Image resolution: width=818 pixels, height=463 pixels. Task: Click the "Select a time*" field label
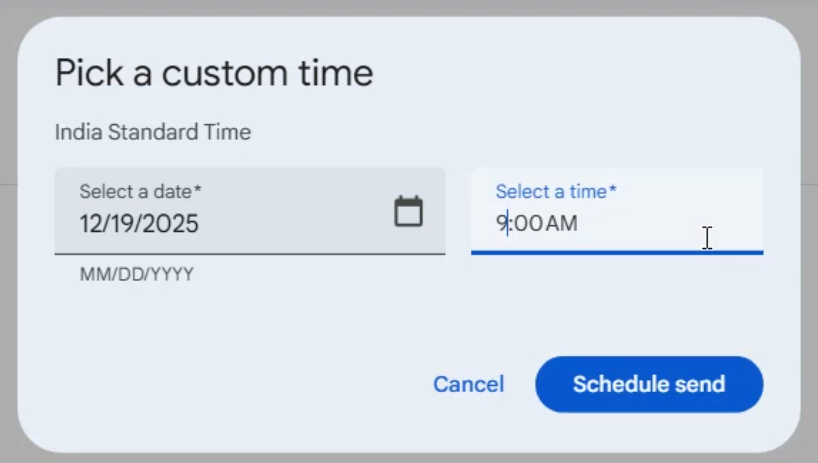556,191
